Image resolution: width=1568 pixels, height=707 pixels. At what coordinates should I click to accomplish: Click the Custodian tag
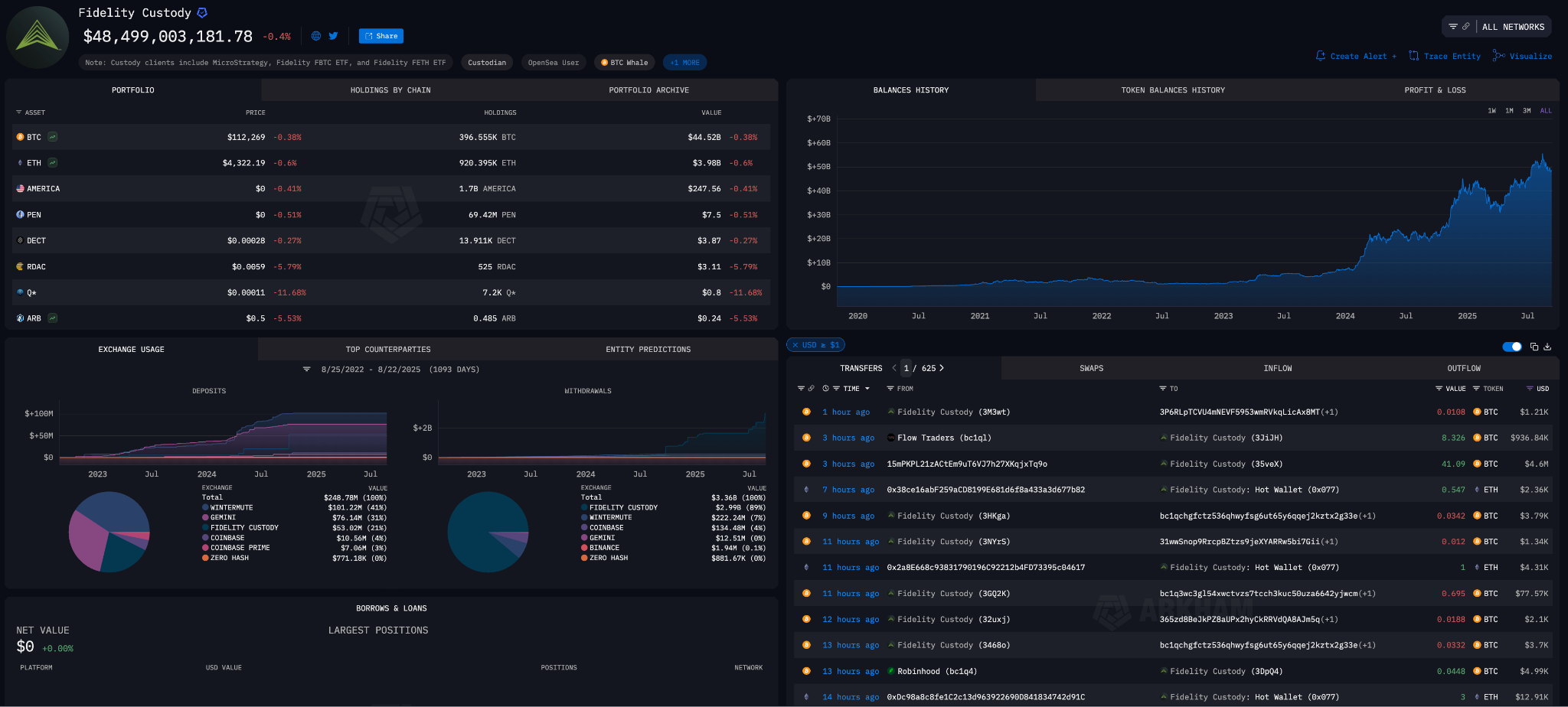tap(487, 63)
